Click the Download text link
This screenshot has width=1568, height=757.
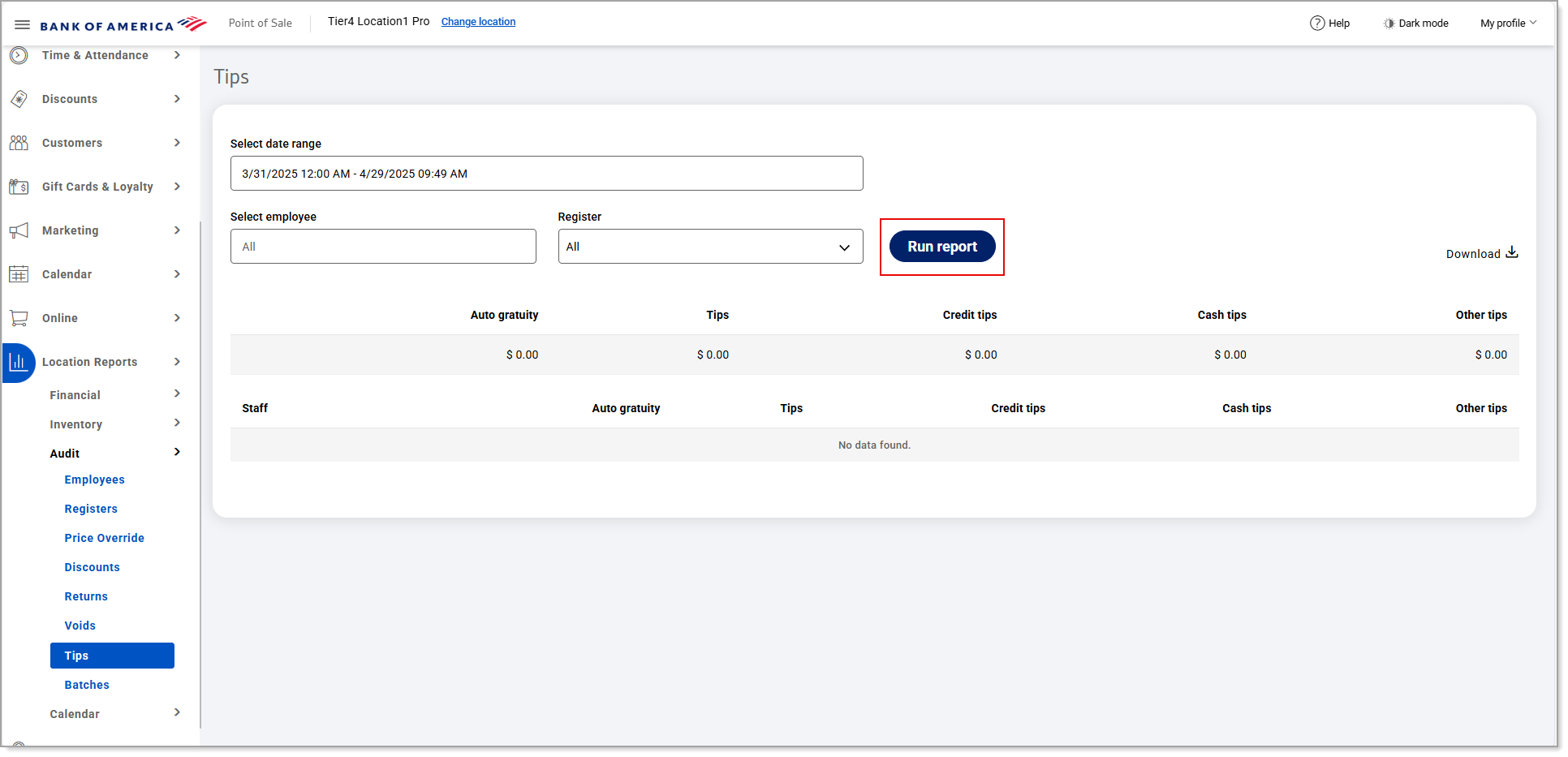pos(1472,254)
